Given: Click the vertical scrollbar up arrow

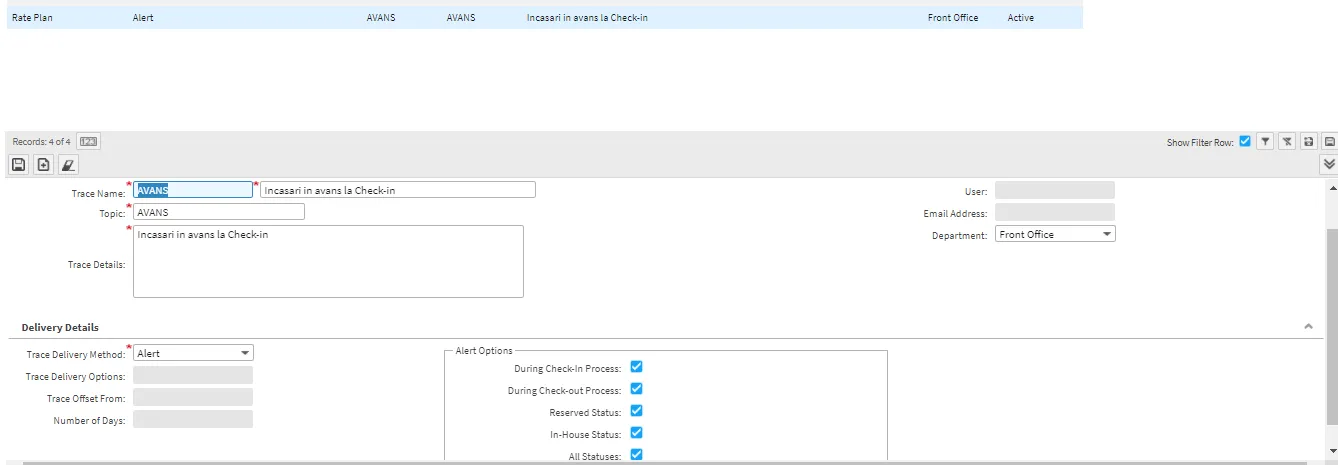Looking at the screenshot, I should click(1331, 187).
